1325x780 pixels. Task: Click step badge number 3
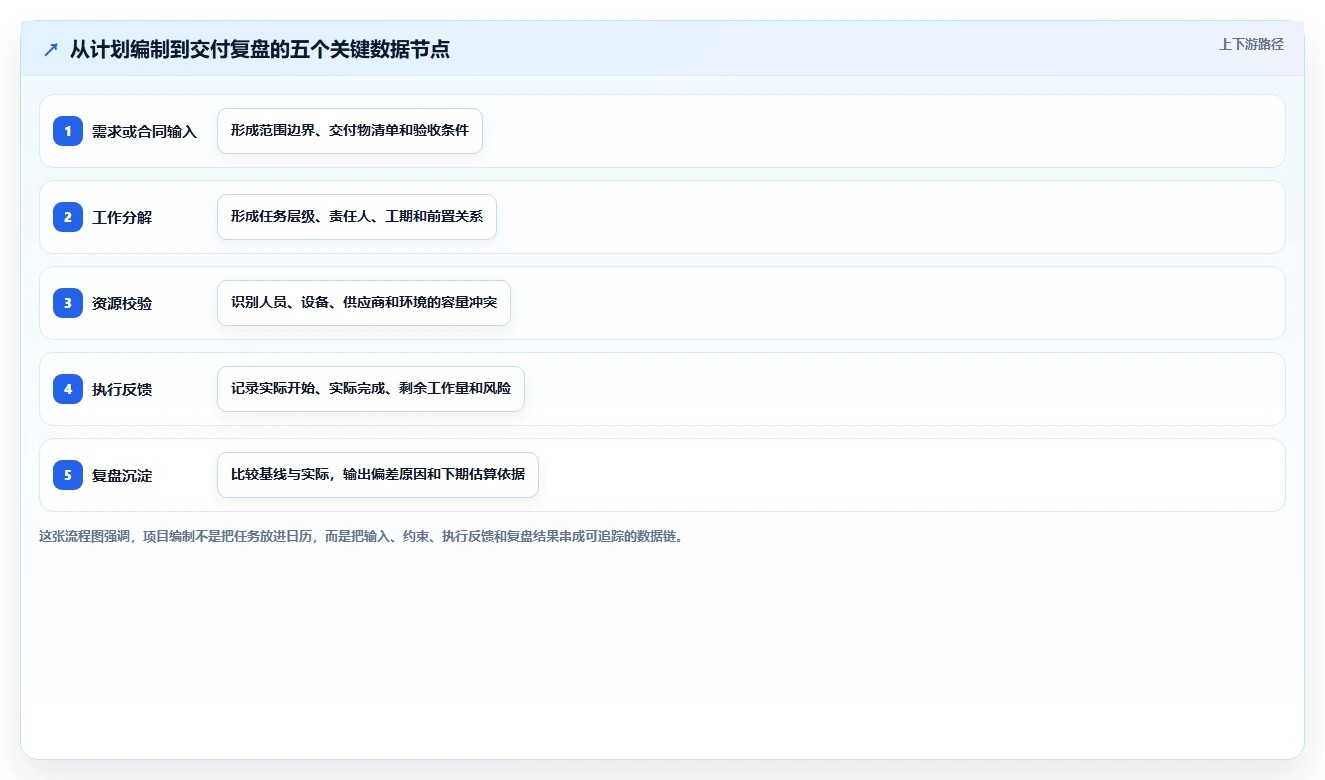[x=68, y=303]
